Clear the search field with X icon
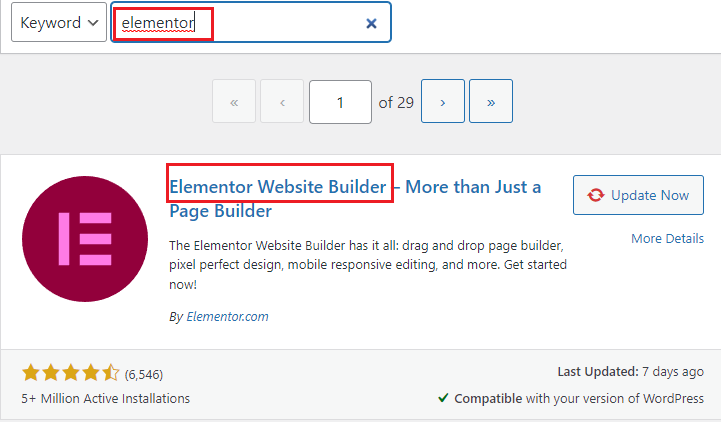The height and width of the screenshot is (422, 721). tap(371, 23)
